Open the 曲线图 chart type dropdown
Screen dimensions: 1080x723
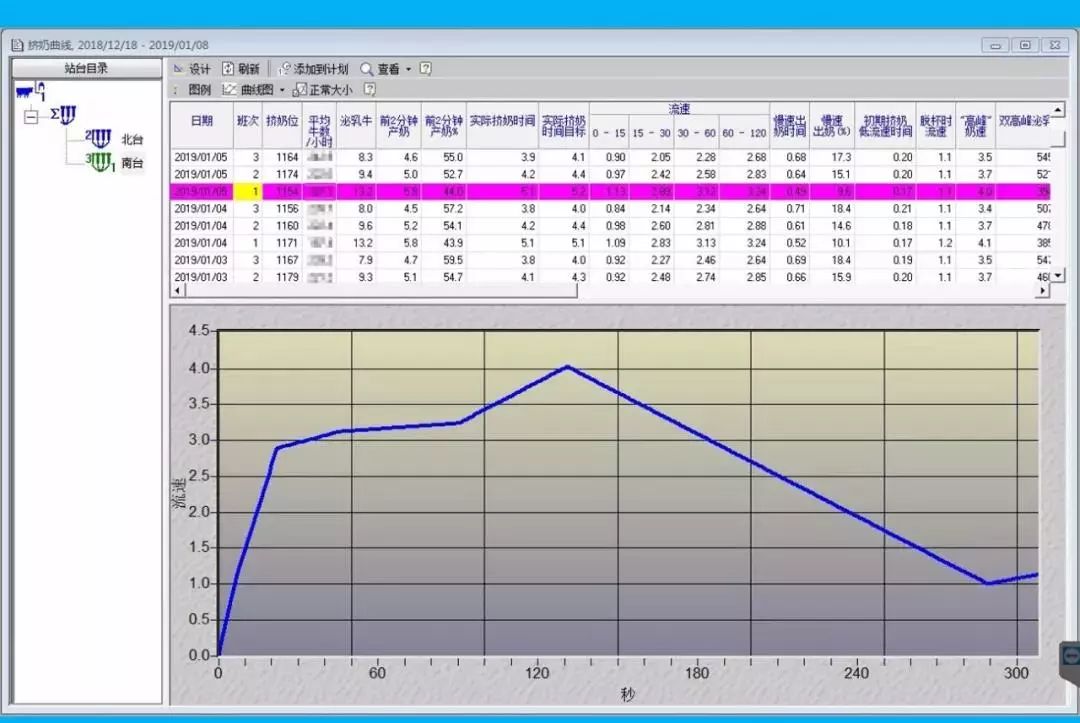coord(281,90)
